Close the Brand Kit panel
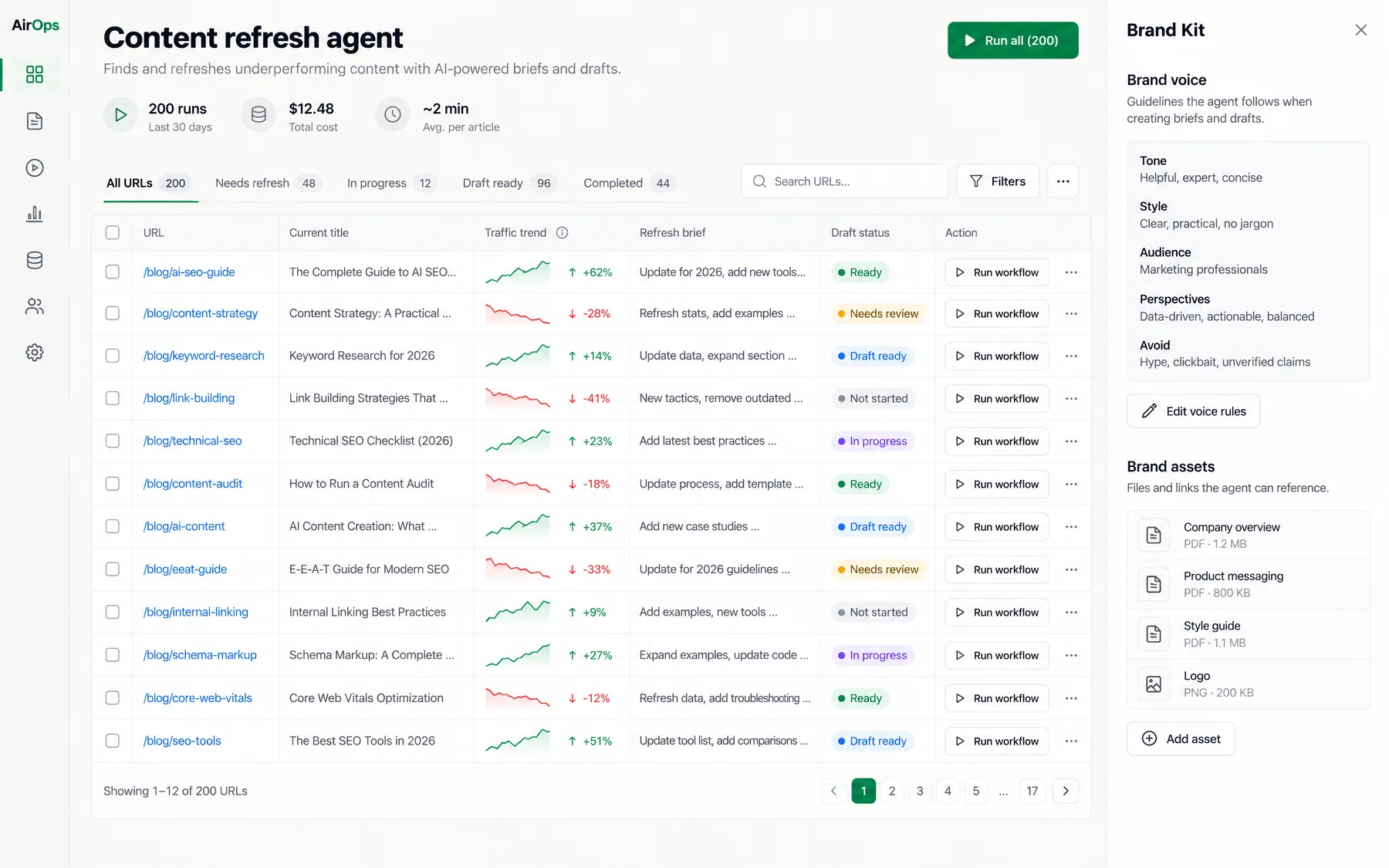This screenshot has height=868, width=1389. click(x=1361, y=30)
